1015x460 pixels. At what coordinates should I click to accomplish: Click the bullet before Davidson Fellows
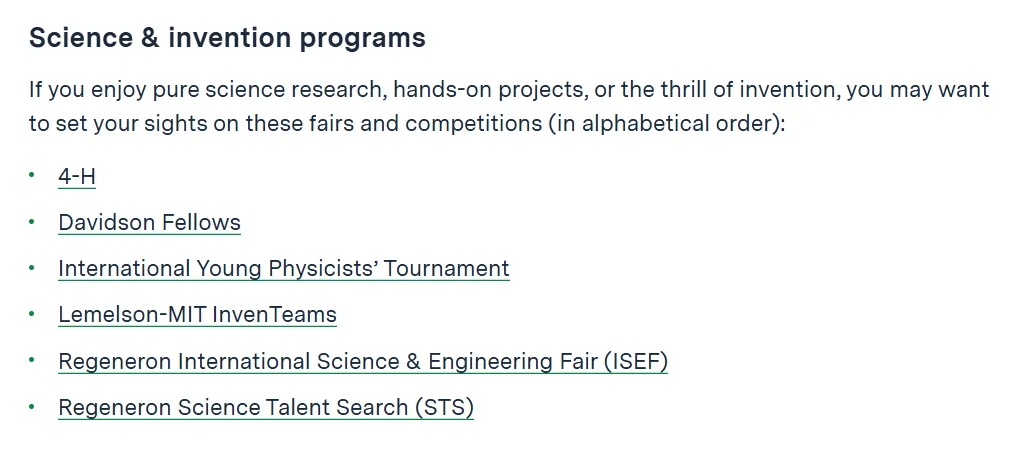click(x=32, y=222)
